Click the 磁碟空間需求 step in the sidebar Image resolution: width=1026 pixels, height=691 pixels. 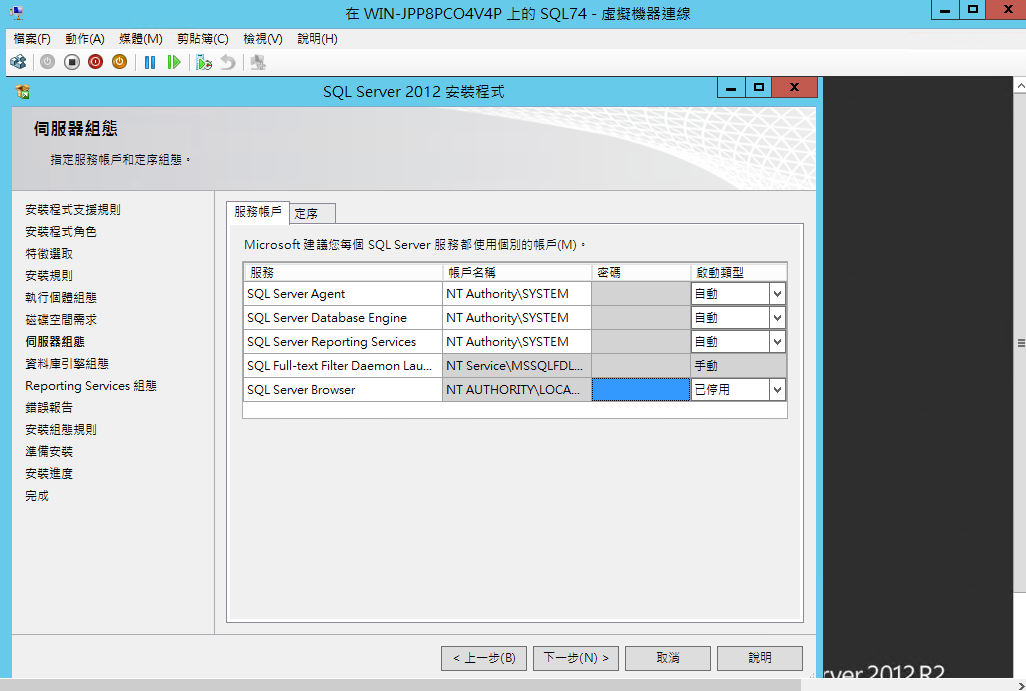(x=61, y=320)
